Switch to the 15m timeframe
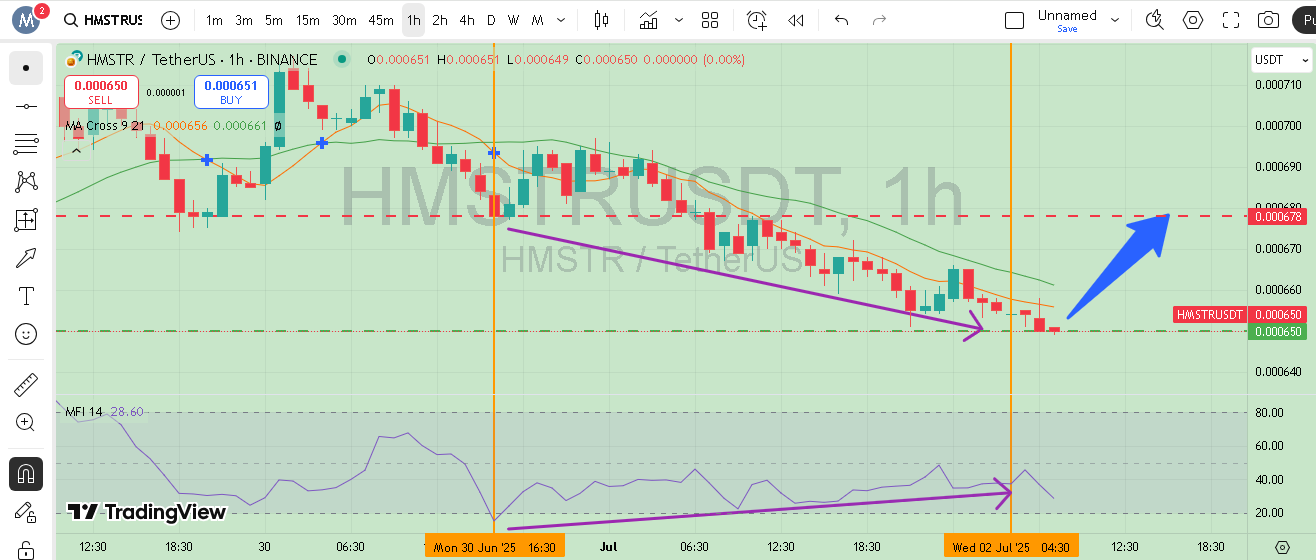The width and height of the screenshot is (1316, 560). (308, 20)
